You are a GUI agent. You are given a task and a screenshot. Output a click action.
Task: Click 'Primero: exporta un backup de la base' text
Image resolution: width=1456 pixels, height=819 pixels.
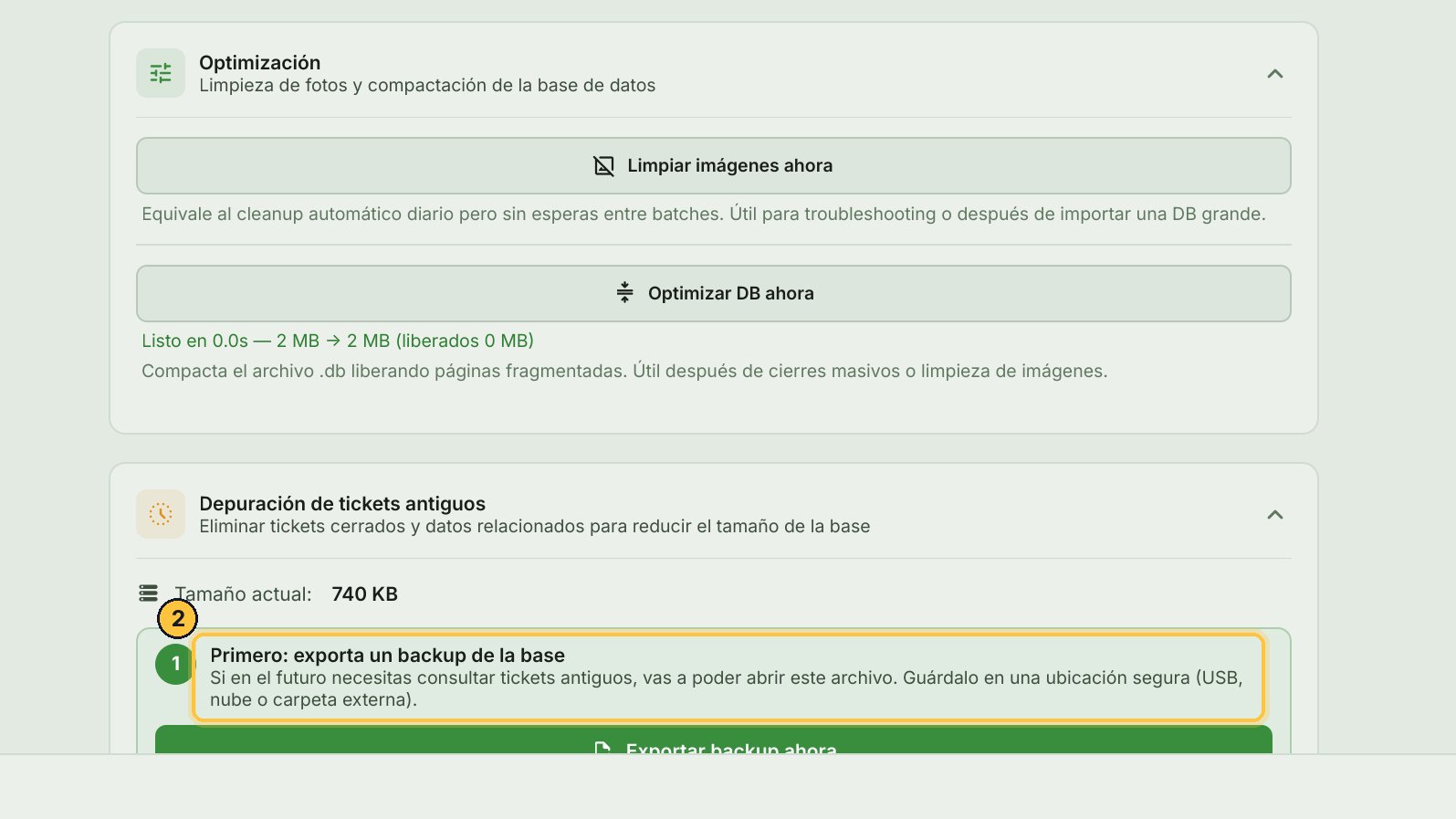click(x=388, y=656)
